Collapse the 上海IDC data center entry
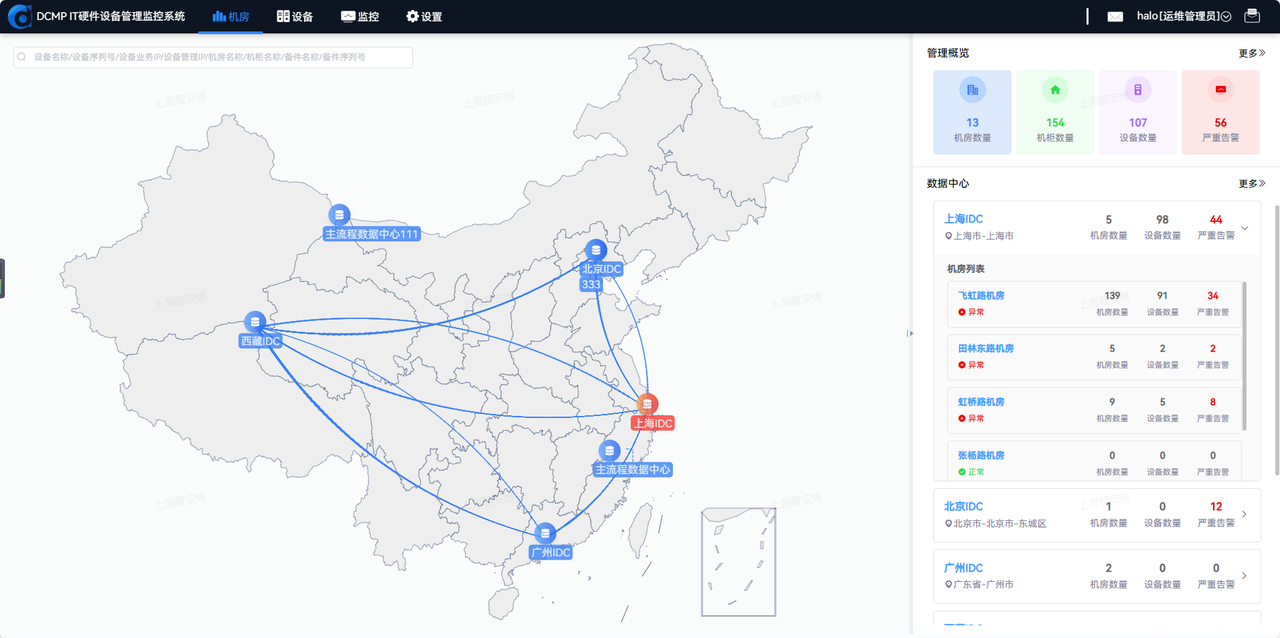 pyautogui.click(x=1245, y=228)
